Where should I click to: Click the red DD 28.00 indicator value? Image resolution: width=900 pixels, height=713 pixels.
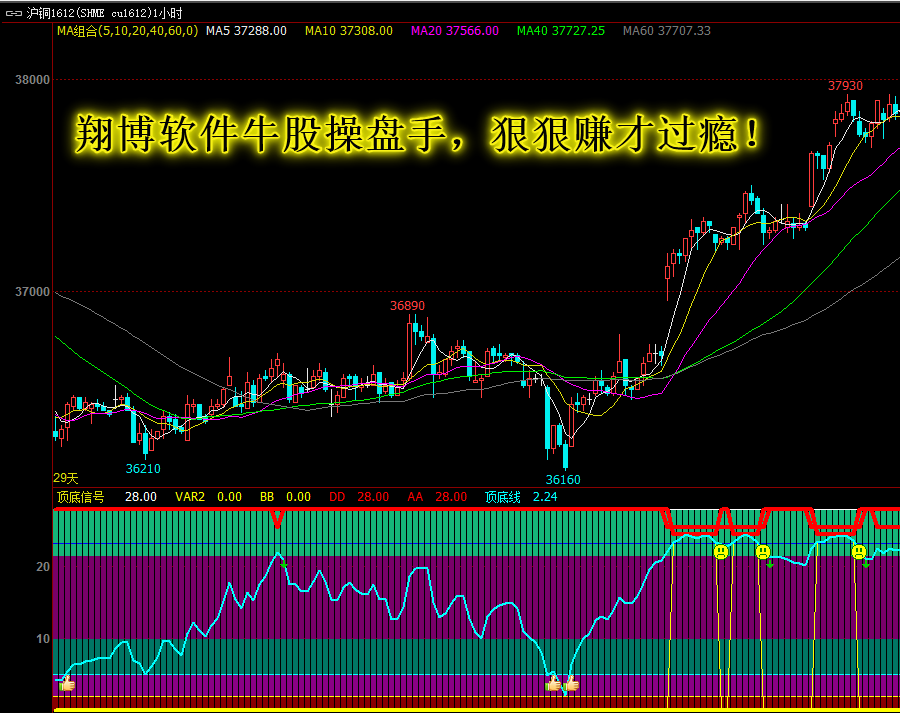[x=359, y=497]
